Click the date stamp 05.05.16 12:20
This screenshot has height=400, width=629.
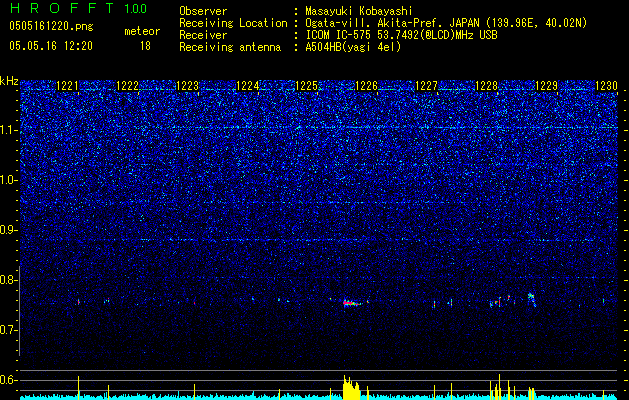coord(51,46)
